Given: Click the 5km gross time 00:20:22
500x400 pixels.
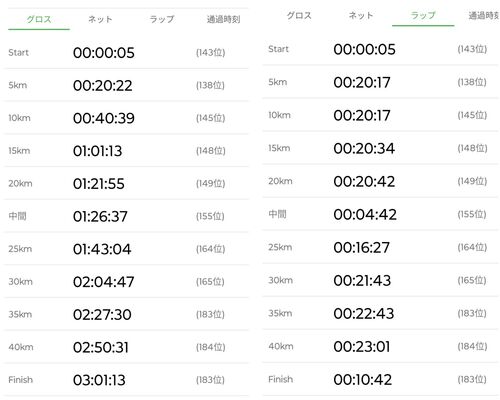Looking at the screenshot, I should point(103,86).
